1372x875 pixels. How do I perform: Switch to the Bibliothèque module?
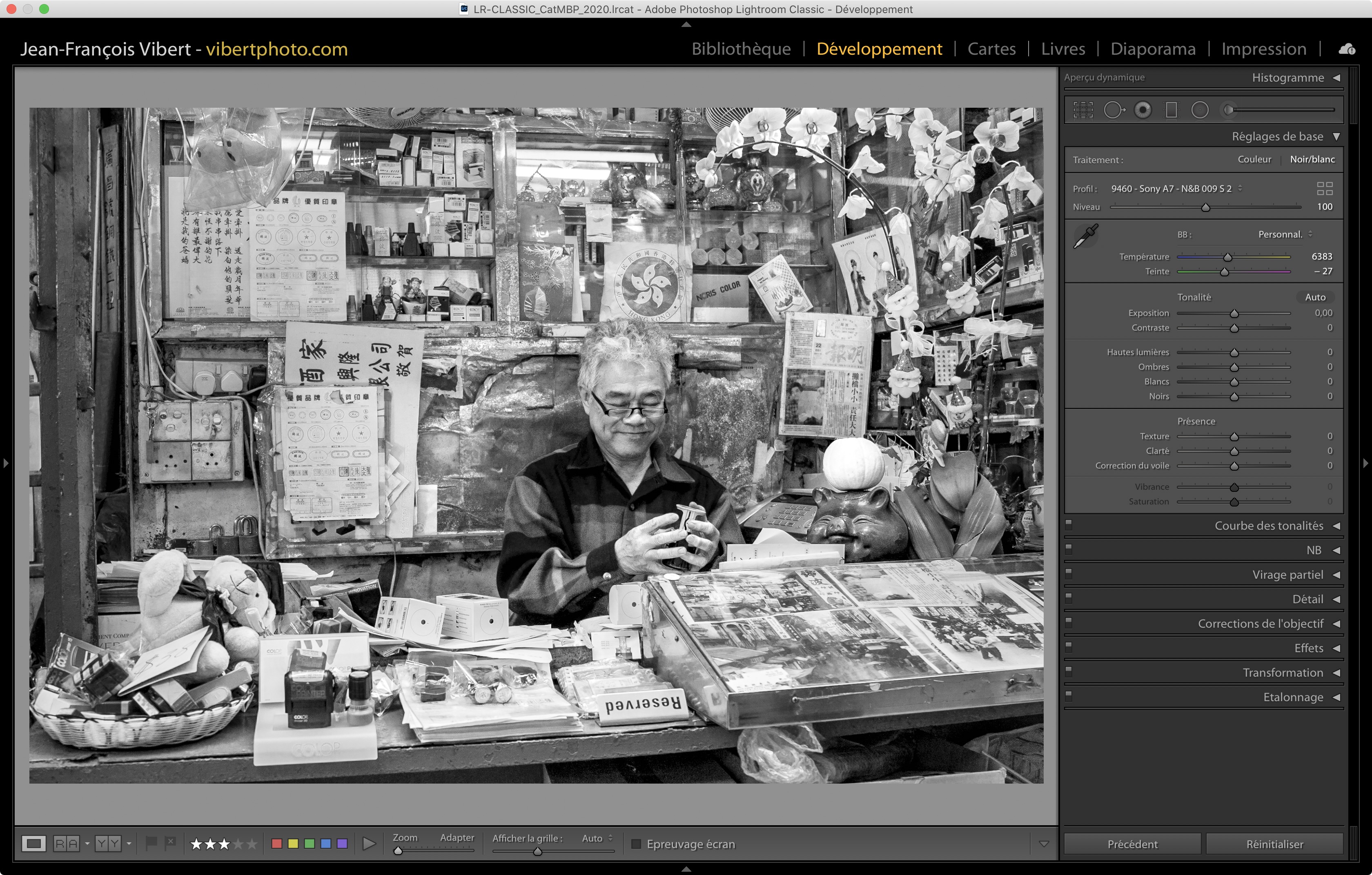pos(741,49)
